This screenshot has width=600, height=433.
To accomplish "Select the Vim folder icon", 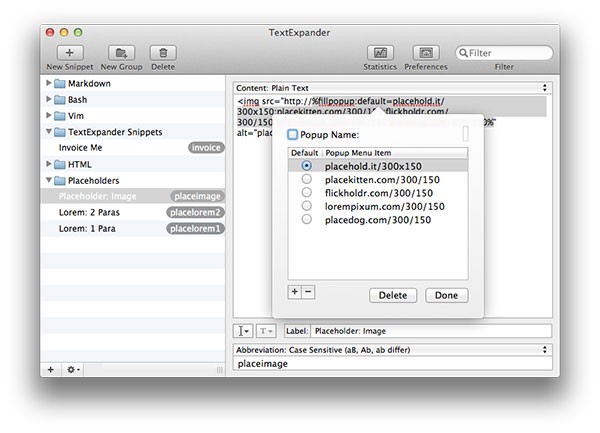I will click(59, 116).
